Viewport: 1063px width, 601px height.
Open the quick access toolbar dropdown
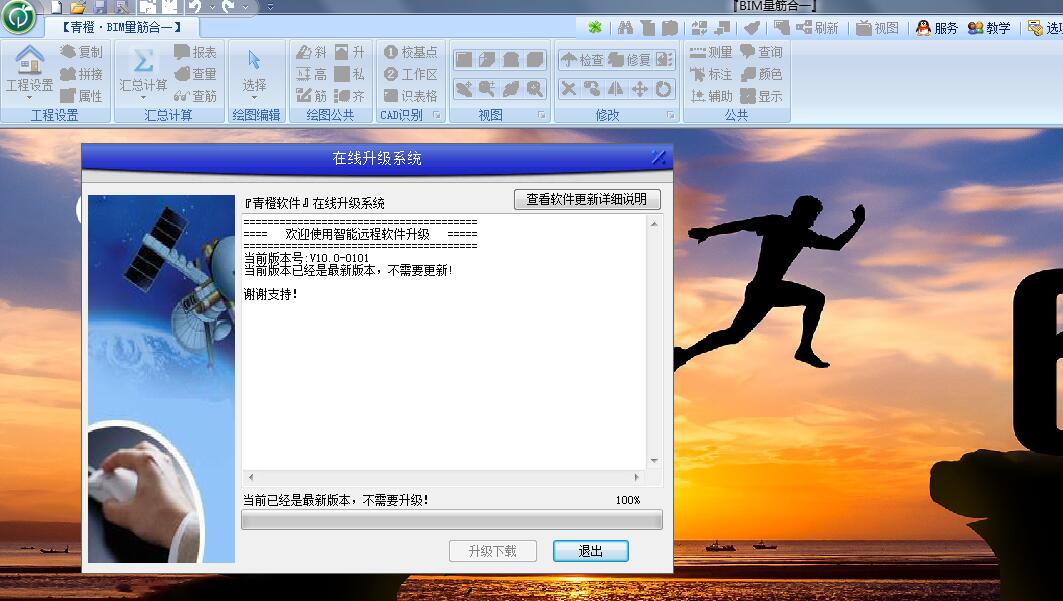[x=270, y=7]
